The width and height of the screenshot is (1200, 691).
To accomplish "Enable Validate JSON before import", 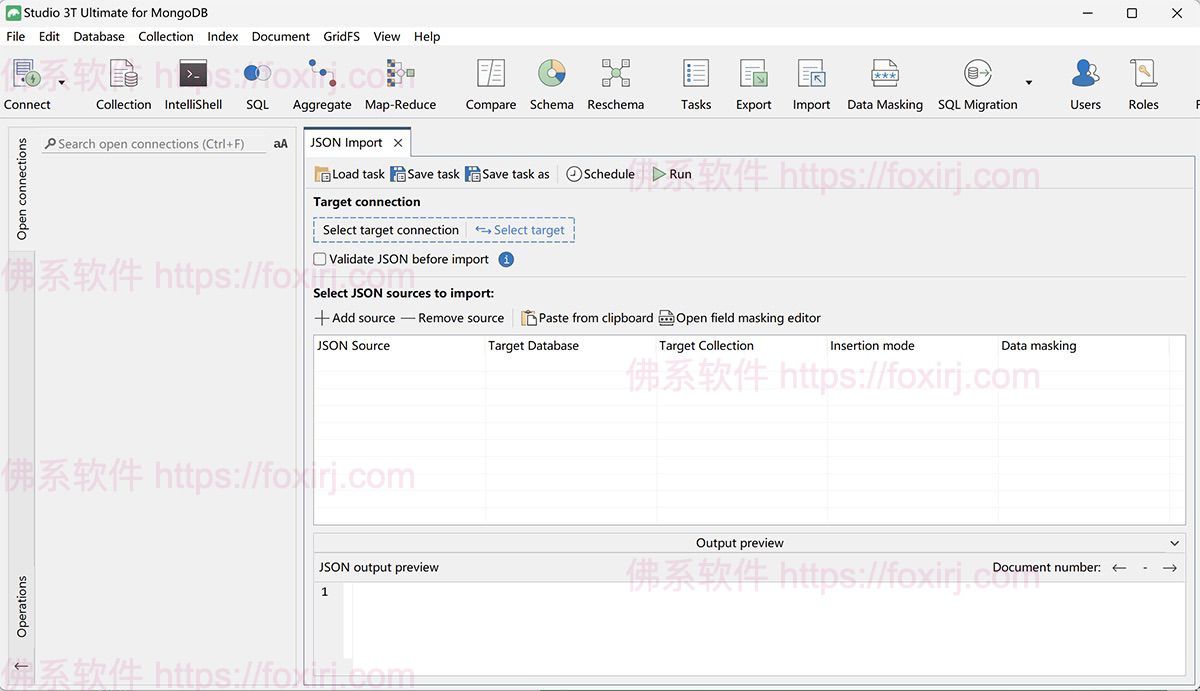I will click(x=319, y=258).
